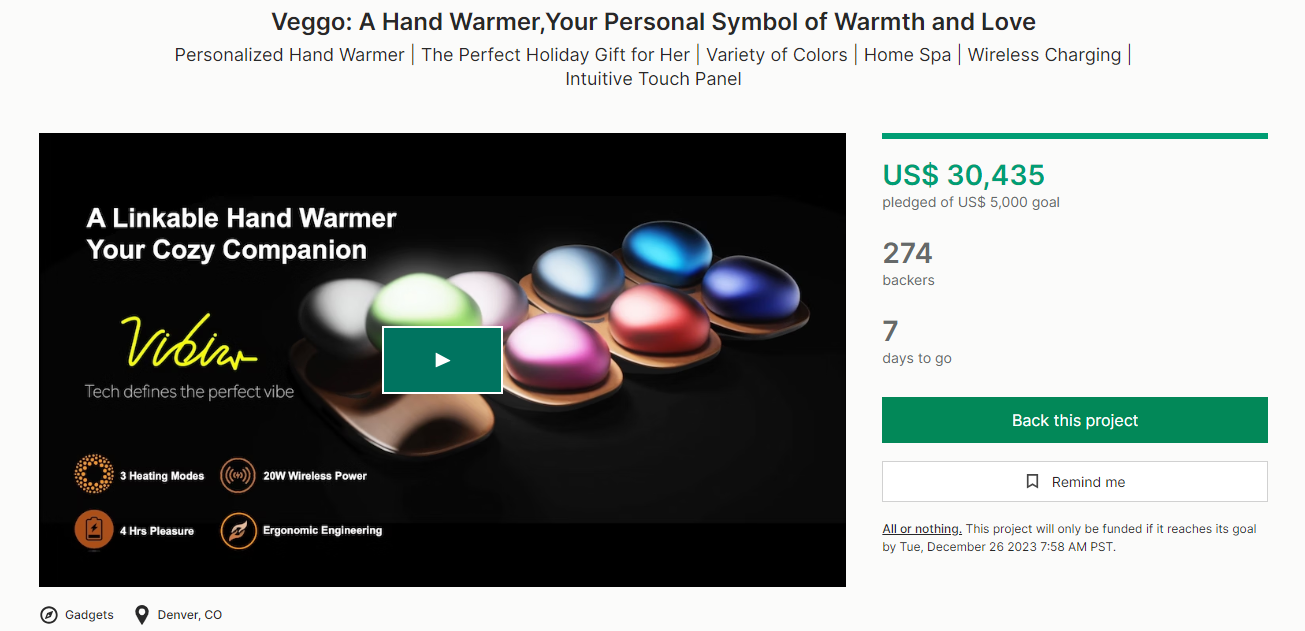Play the Veggo campaign video
Image resolution: width=1305 pixels, height=631 pixels.
click(x=442, y=360)
